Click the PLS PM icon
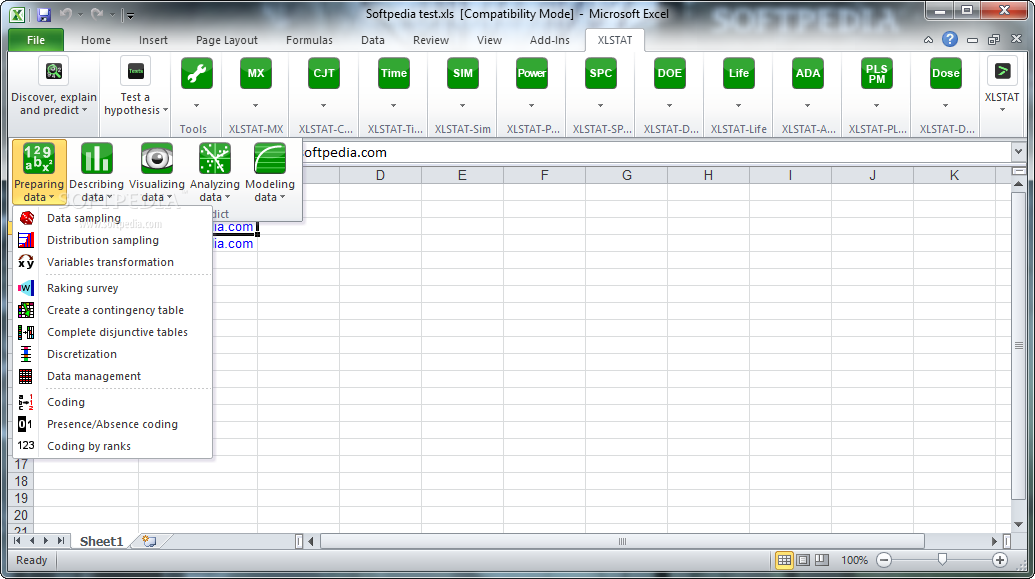The width and height of the screenshot is (1035, 579). click(x=877, y=73)
